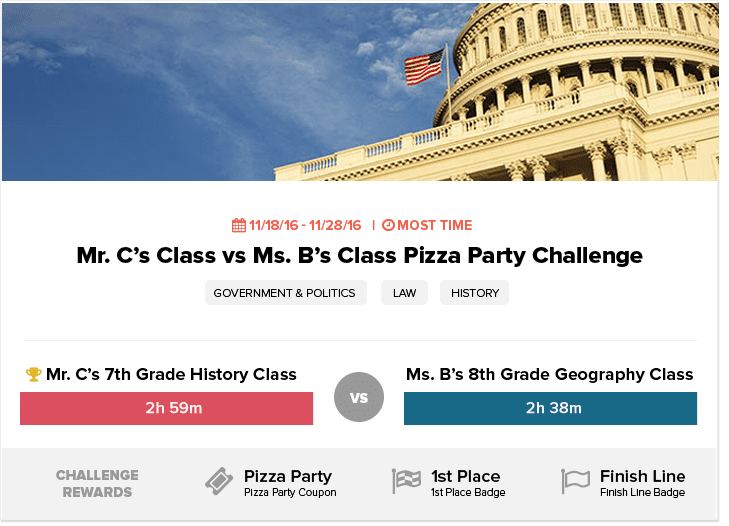This screenshot has width=729, height=526.
Task: Click the 1st Place checkered flag icon
Action: [x=406, y=481]
